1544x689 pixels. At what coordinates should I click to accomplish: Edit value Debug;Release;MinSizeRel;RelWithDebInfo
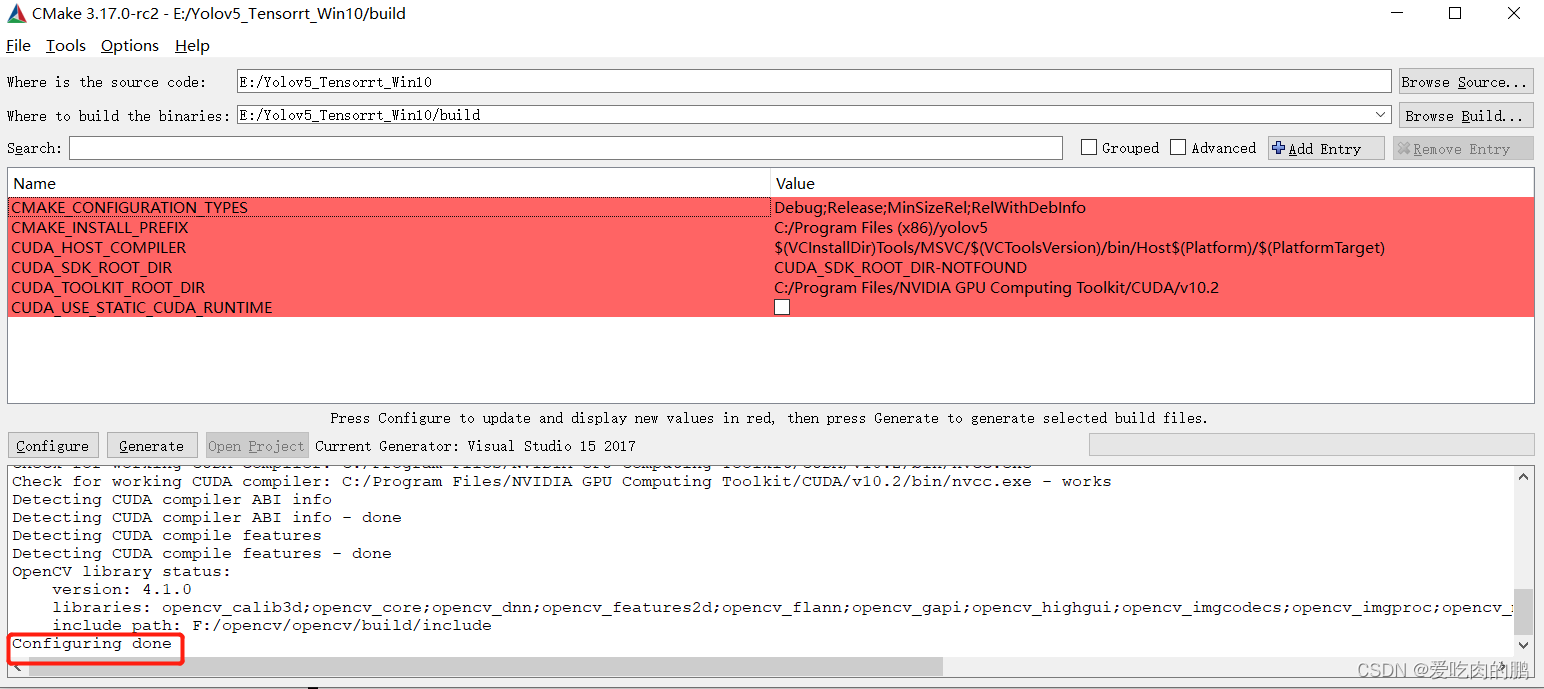(x=1152, y=208)
